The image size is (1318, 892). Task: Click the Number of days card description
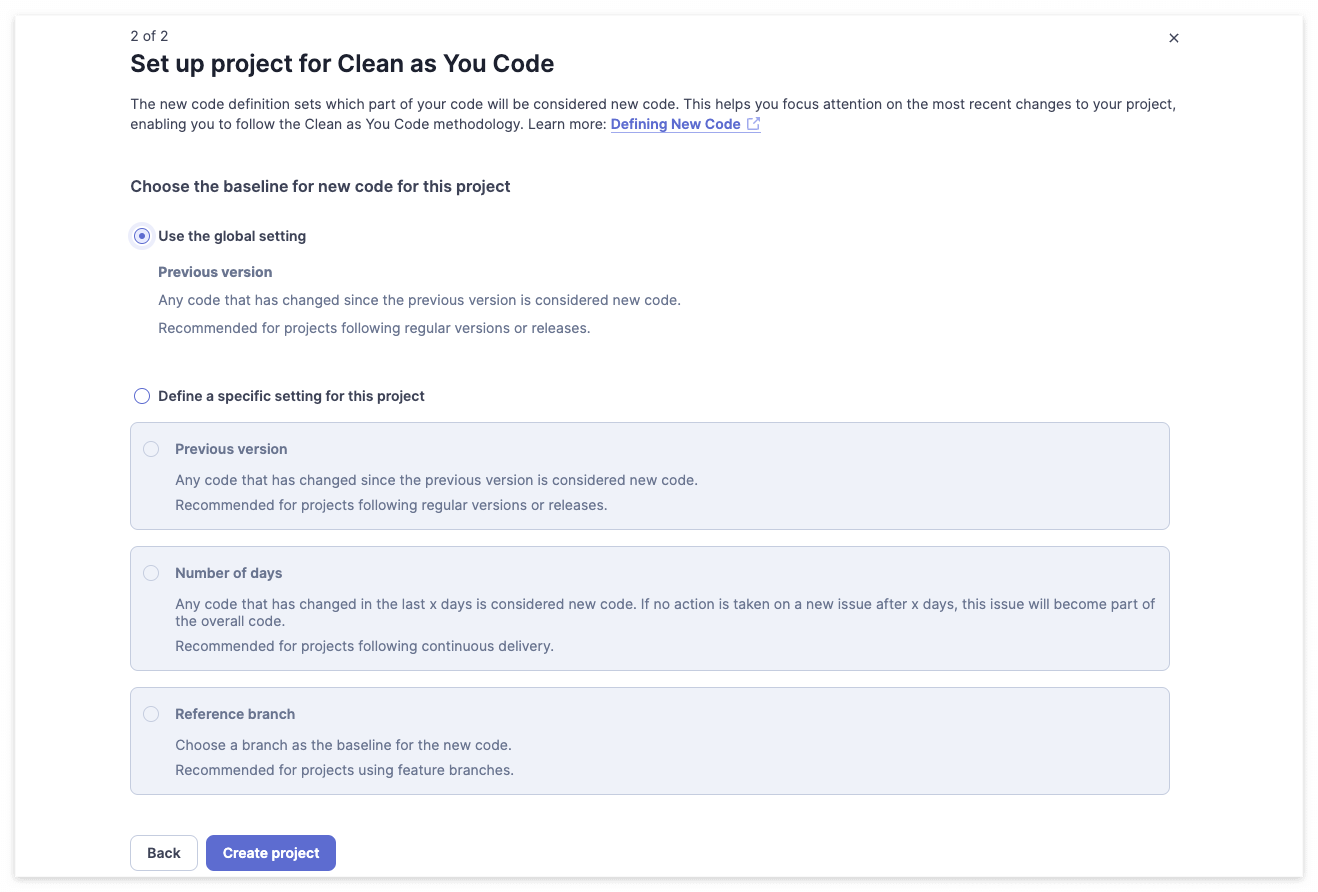(665, 612)
